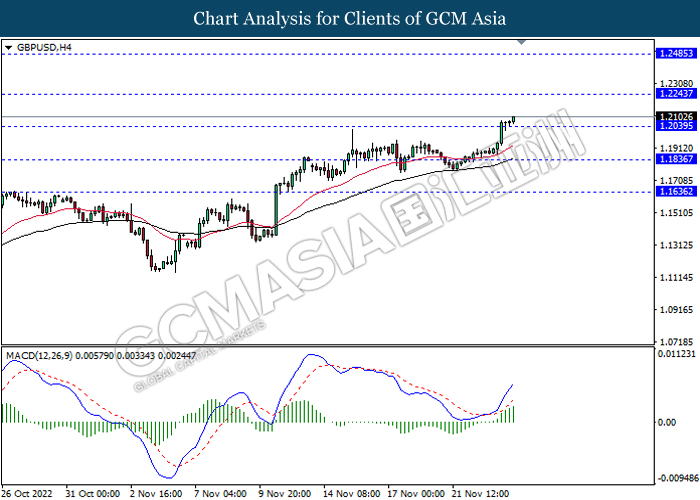Viewport: 700px width, 500px height.
Task: Click the 26 Oct 2022 date label
Action: 27,493
